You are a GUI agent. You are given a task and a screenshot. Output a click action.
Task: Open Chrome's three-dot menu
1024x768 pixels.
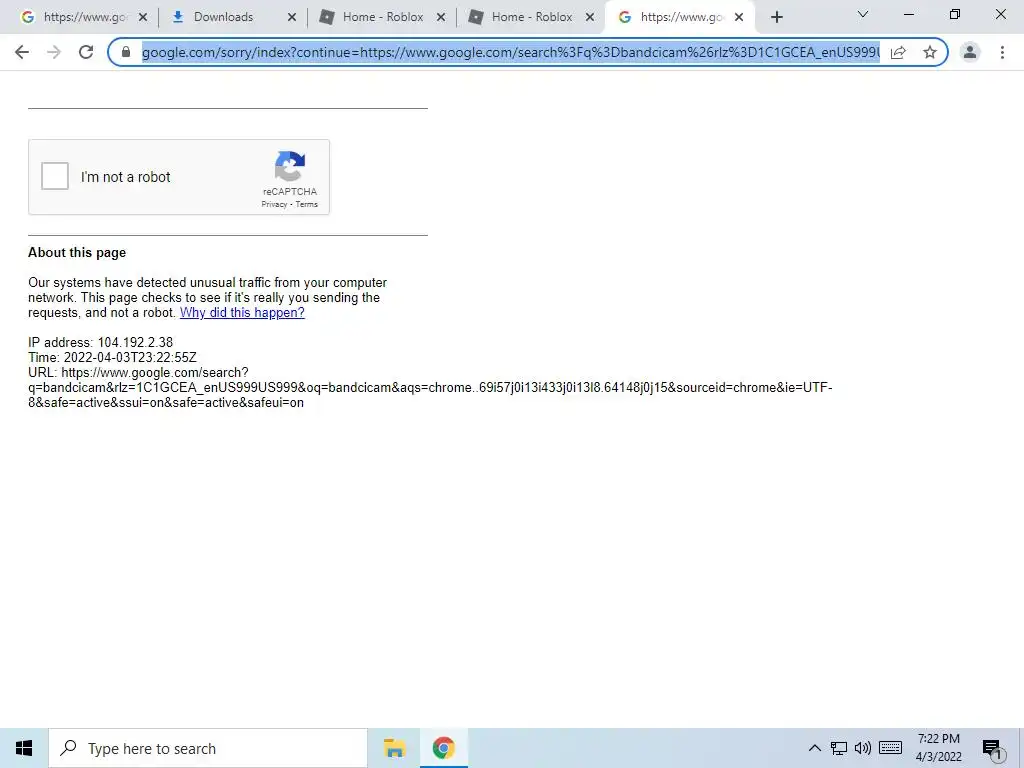click(x=1002, y=52)
